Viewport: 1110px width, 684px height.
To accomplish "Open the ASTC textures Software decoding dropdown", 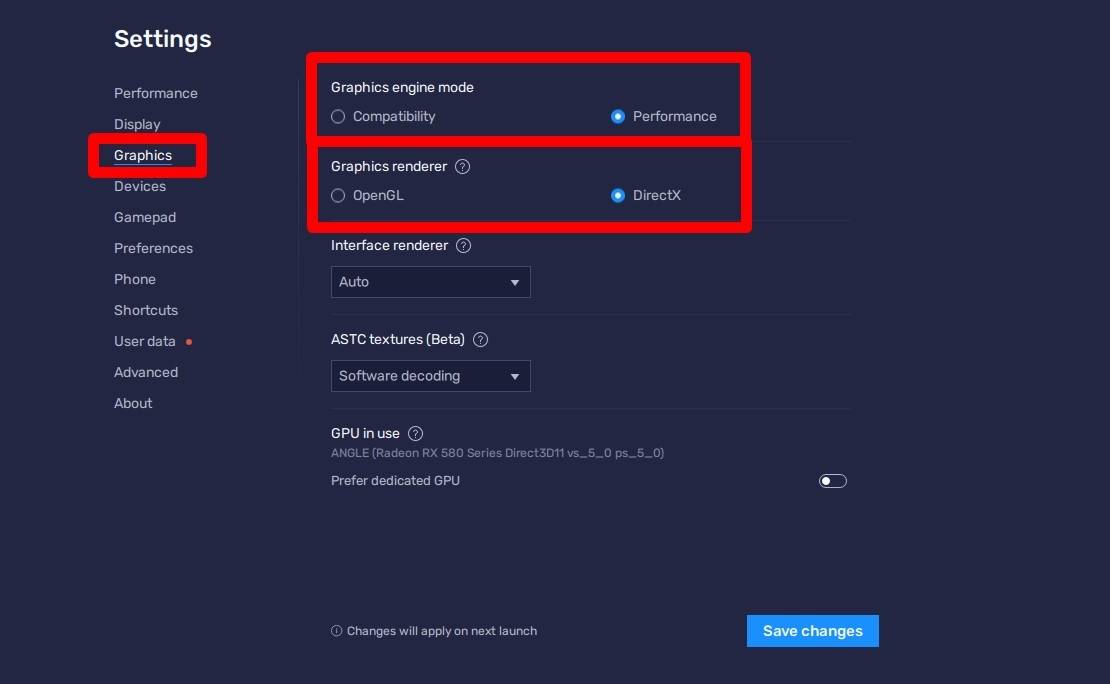I will (430, 376).
